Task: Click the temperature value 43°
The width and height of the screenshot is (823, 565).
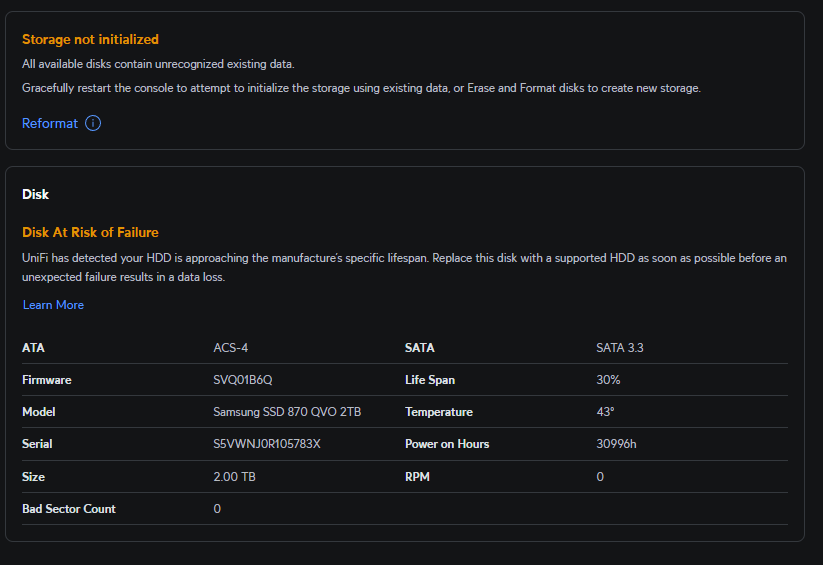Action: [605, 412]
